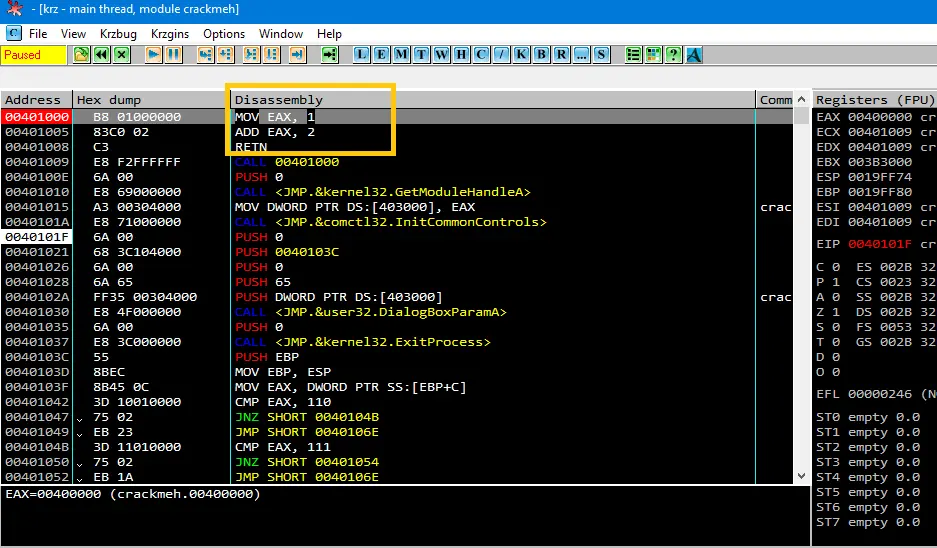Pause execution with the pause icon
Viewport: 937px width, 548px height.
[173, 55]
